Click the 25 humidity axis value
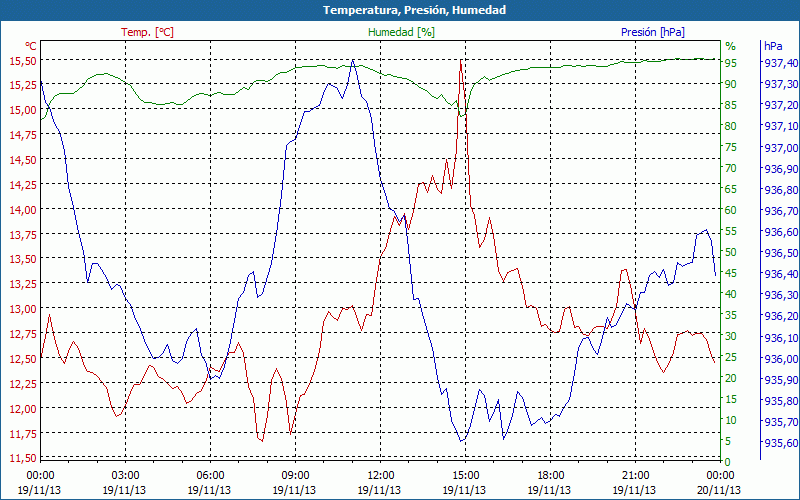 [x=731, y=357]
